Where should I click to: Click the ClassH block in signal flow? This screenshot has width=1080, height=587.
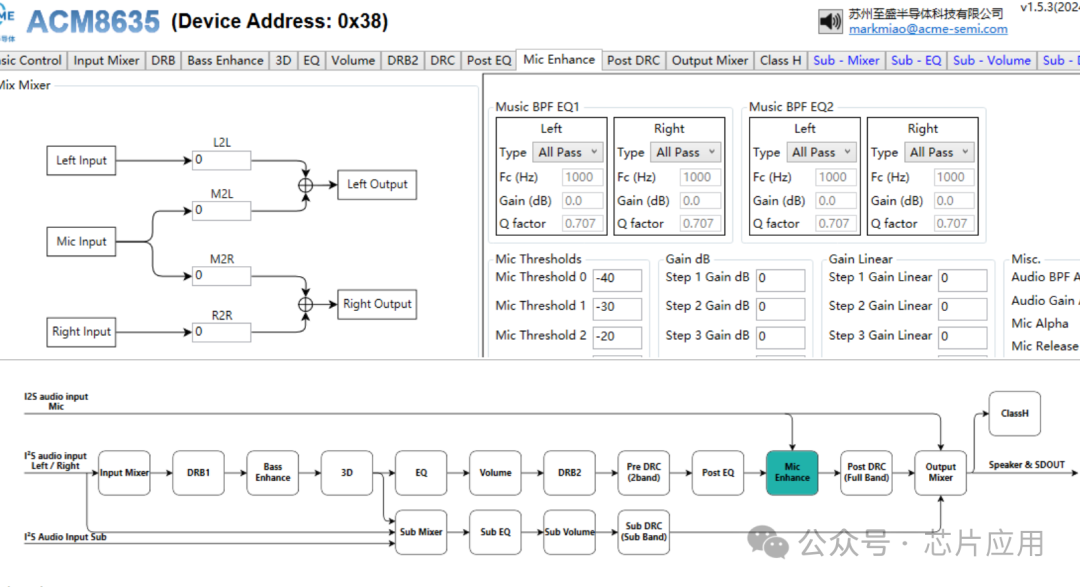[1014, 413]
